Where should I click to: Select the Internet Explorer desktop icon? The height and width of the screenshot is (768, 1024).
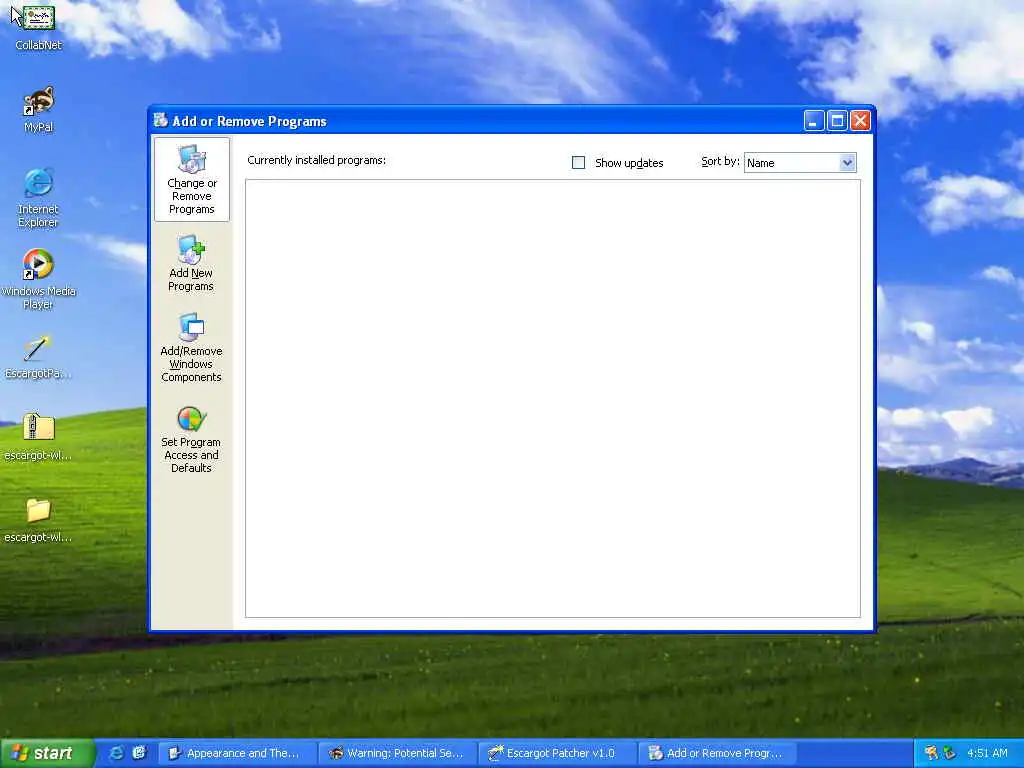pos(38,198)
